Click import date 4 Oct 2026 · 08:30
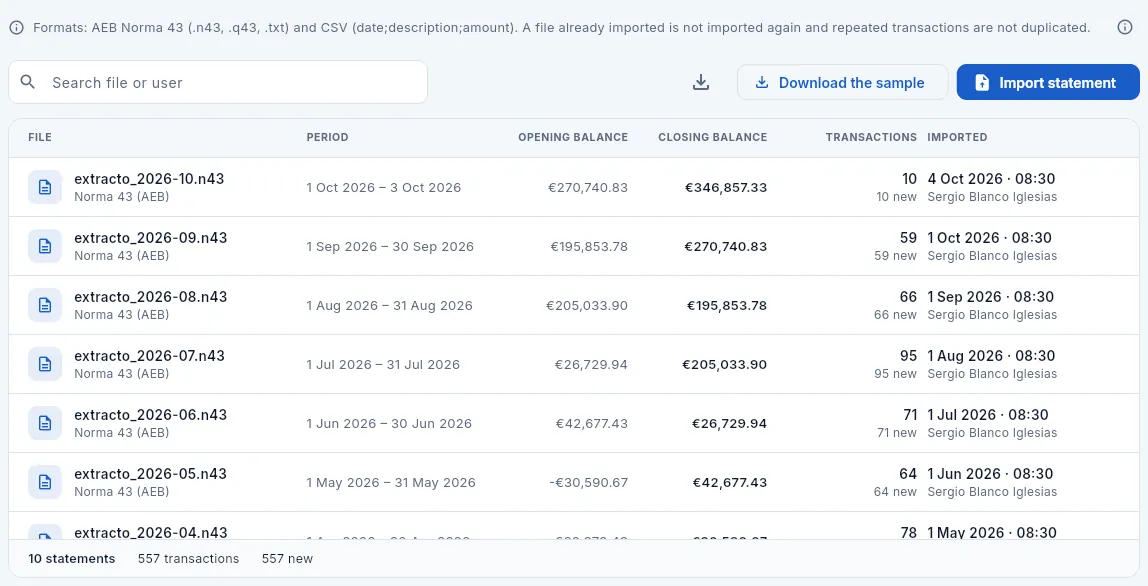This screenshot has width=1148, height=586. tap(991, 179)
